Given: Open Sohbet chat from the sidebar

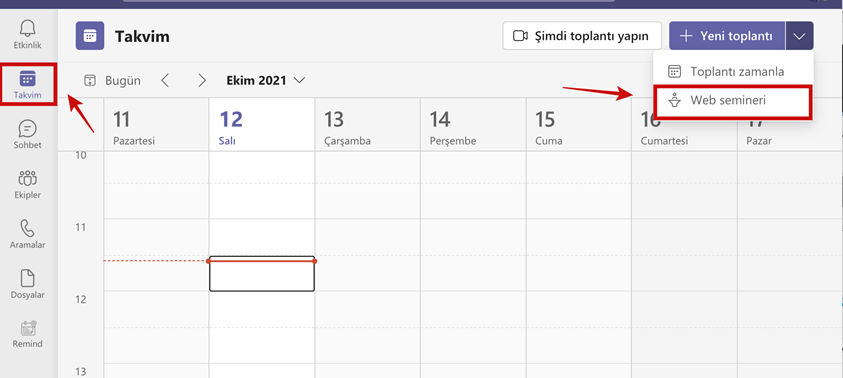Looking at the screenshot, I should coord(27,134).
